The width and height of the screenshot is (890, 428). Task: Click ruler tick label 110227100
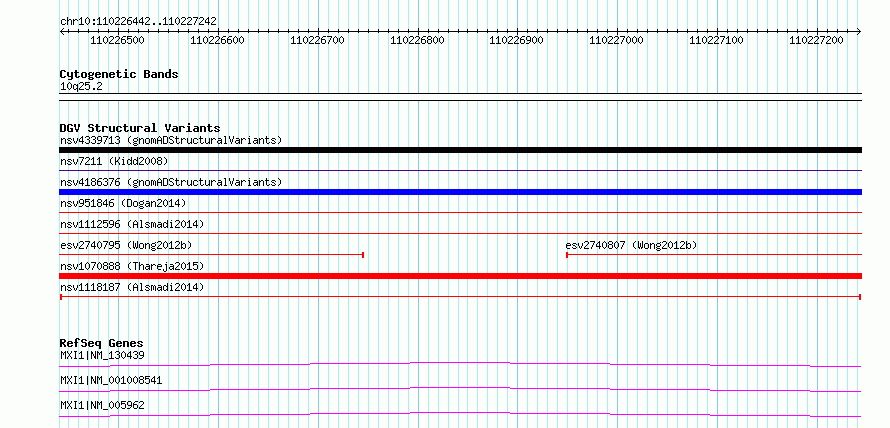pos(716,40)
